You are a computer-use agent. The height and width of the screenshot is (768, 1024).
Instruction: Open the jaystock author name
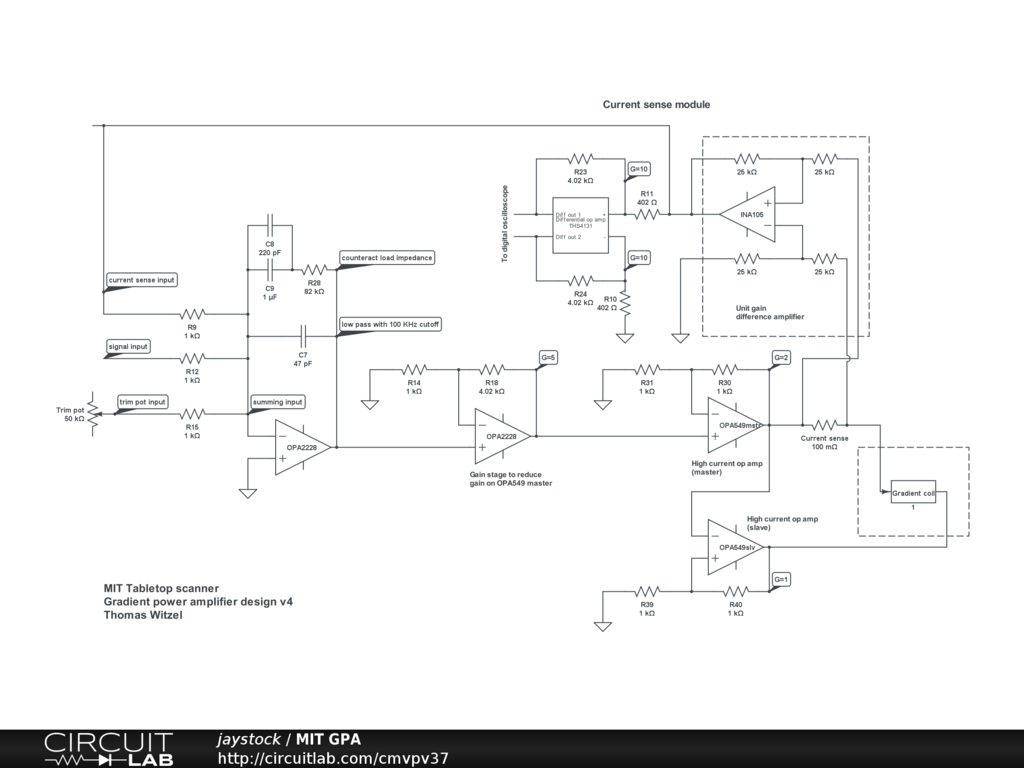click(248, 739)
